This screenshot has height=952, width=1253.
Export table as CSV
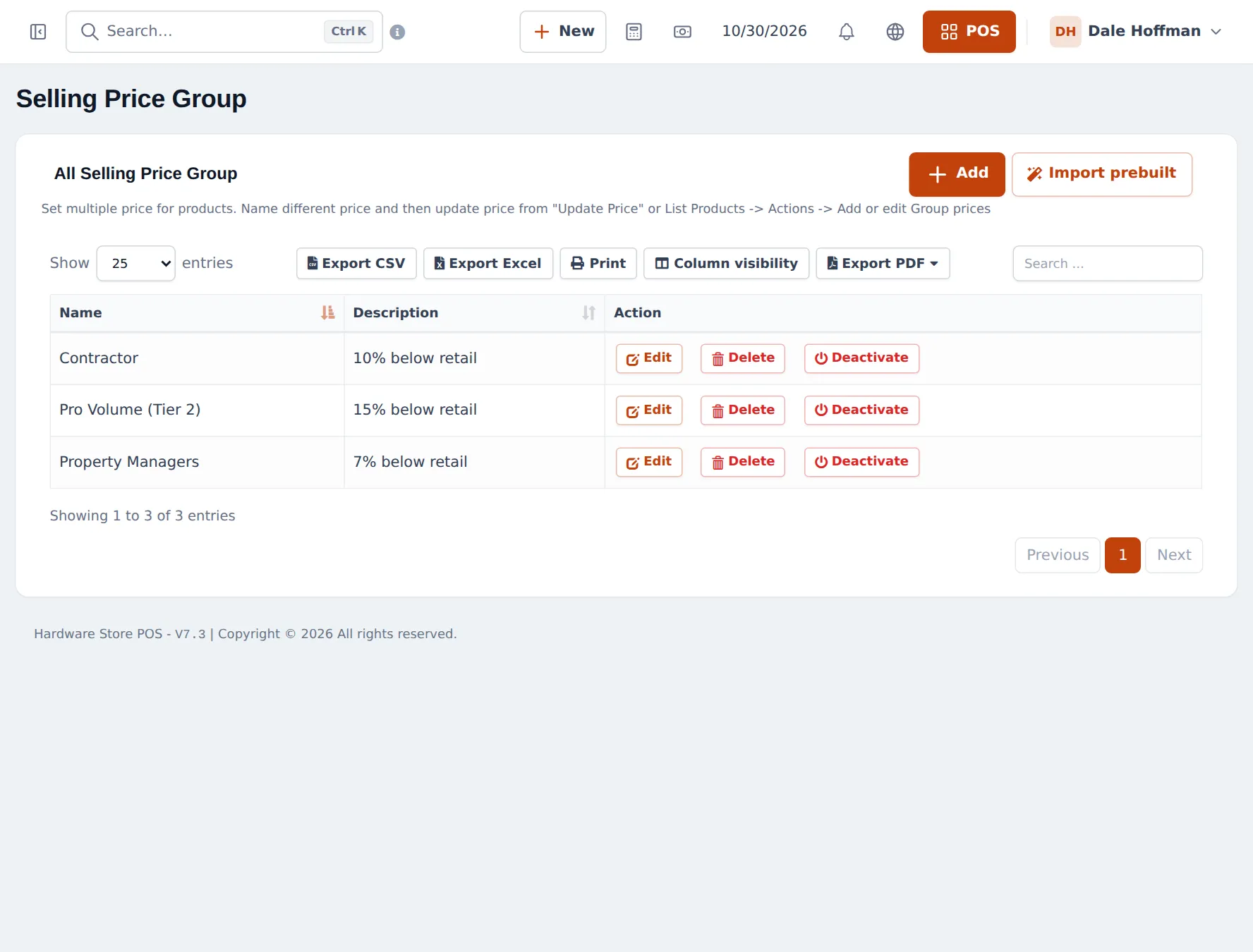[x=356, y=263]
